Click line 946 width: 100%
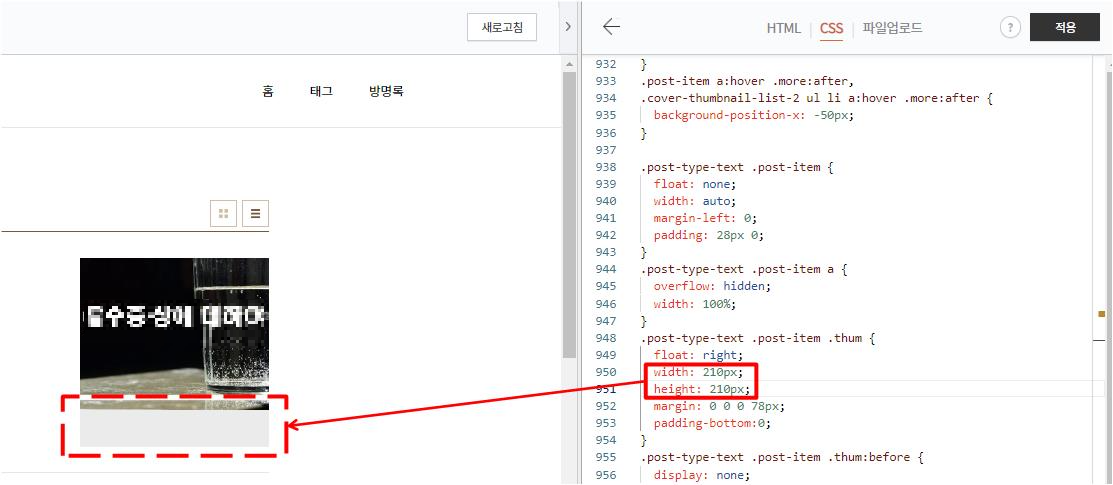The image size is (1113, 485). point(695,304)
